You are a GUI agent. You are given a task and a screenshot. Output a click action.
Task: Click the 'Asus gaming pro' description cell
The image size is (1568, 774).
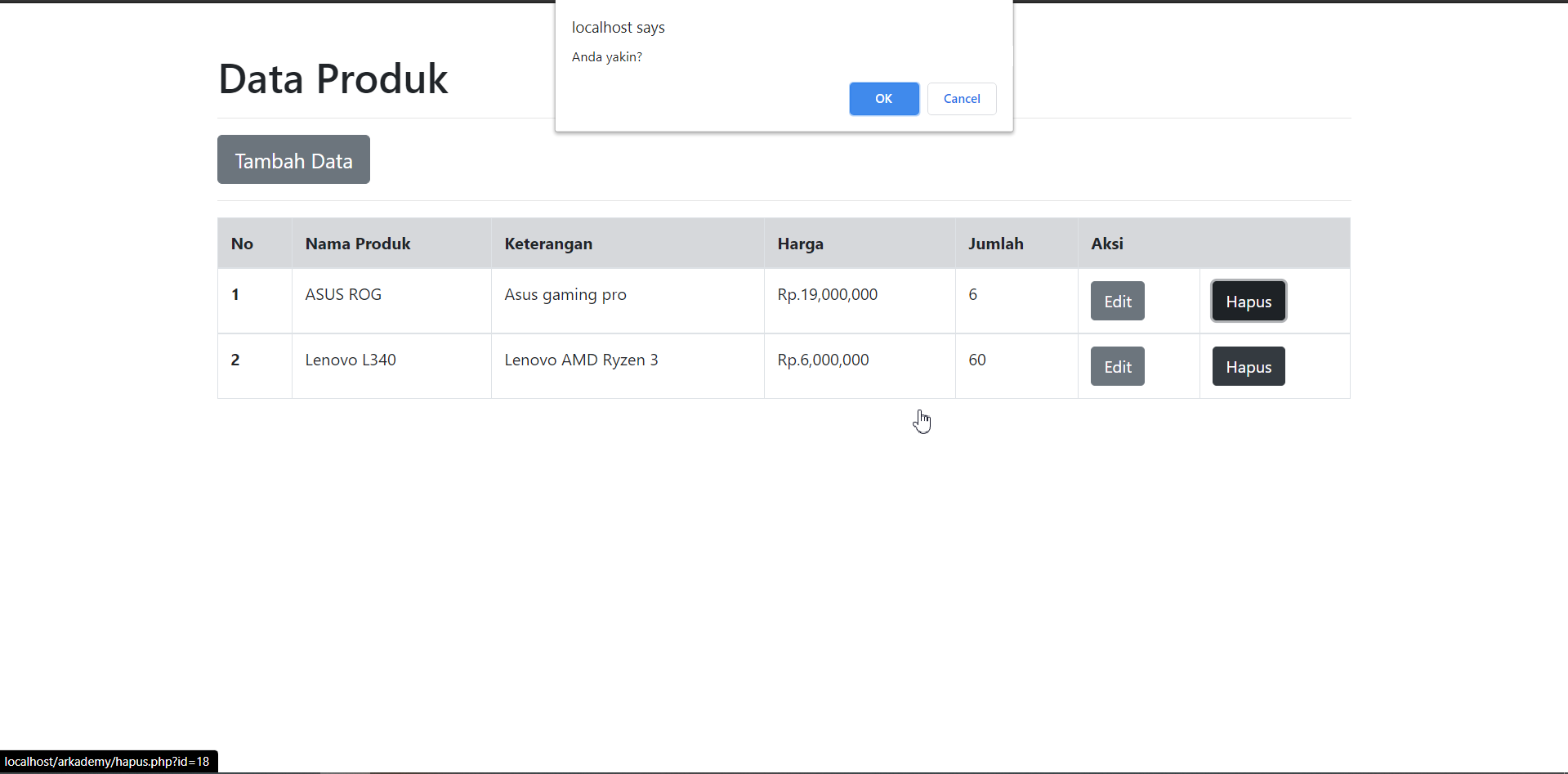click(x=565, y=294)
